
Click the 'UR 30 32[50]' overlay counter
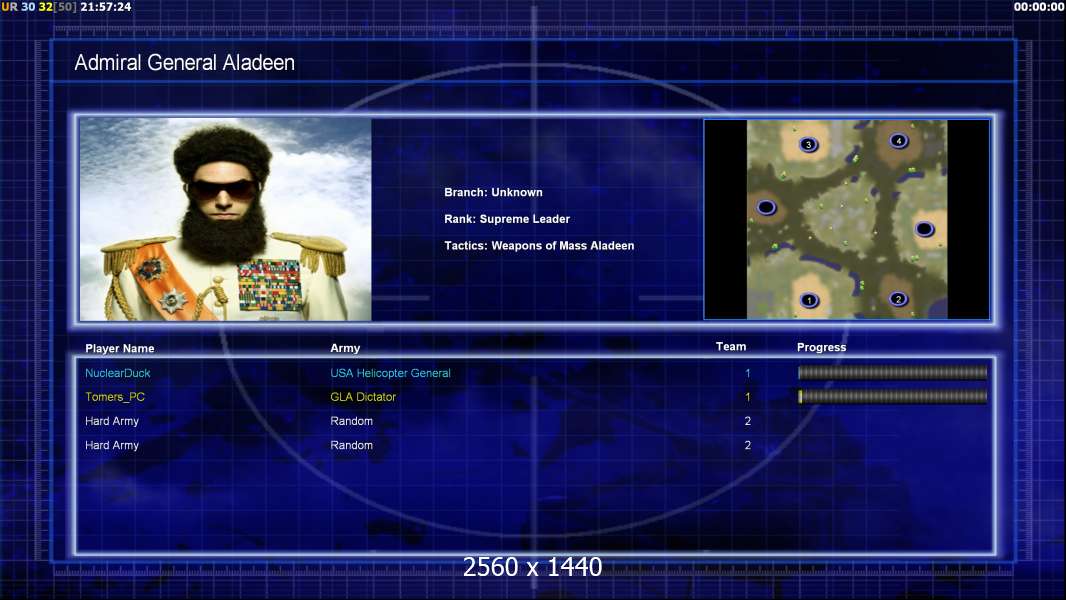(39, 7)
